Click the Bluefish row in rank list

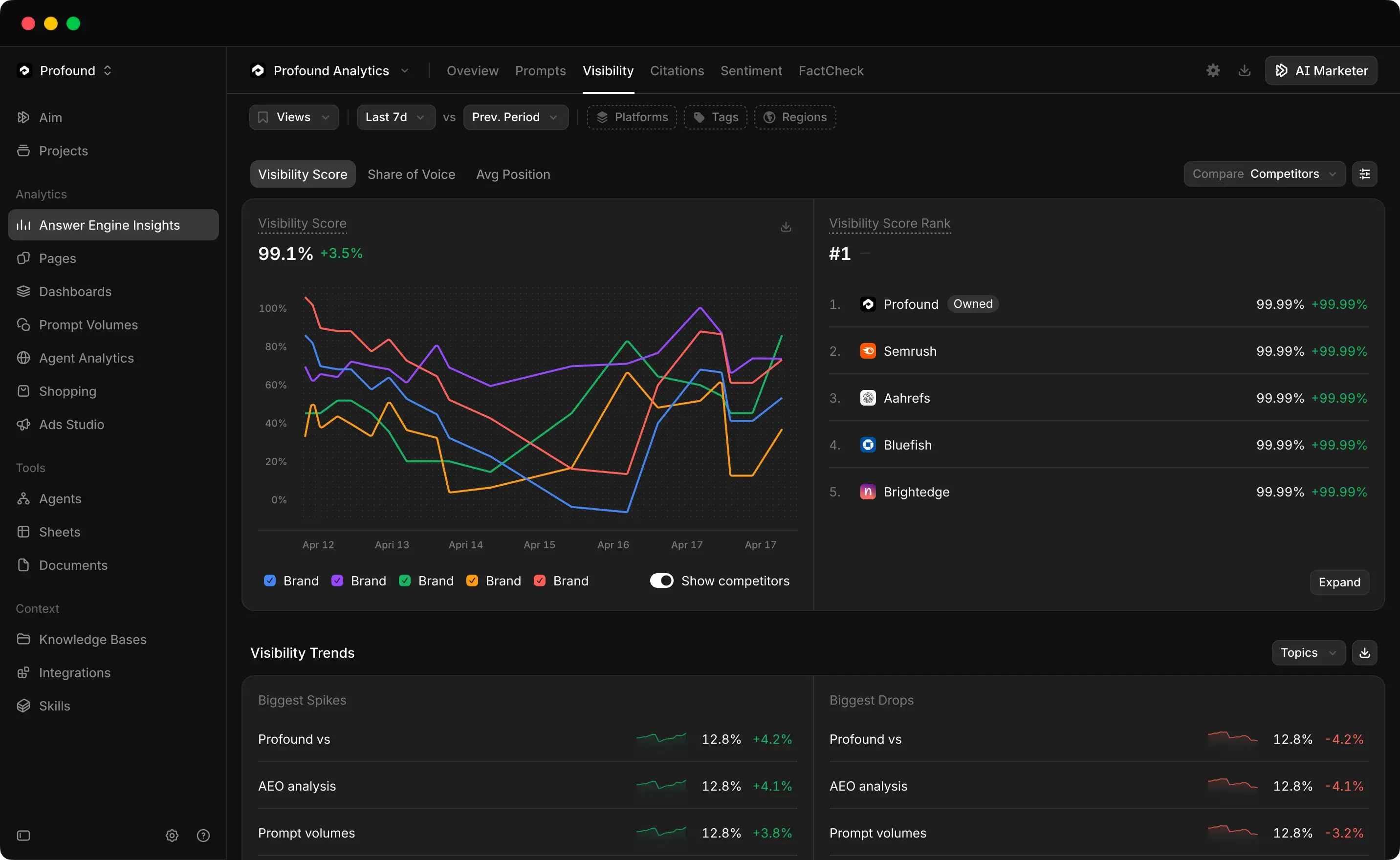(1098, 445)
